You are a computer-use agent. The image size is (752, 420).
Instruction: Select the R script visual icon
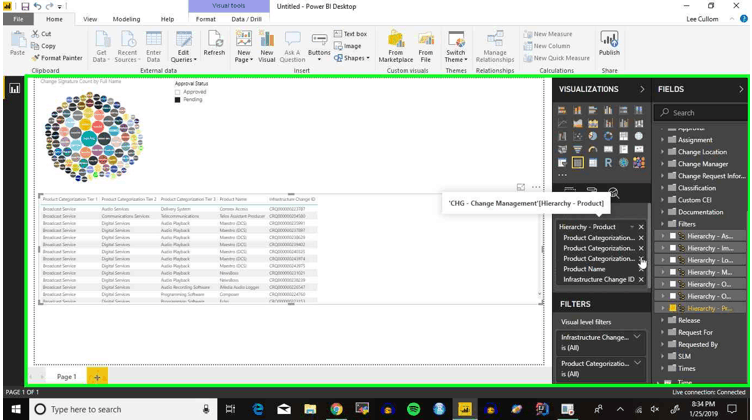point(608,163)
